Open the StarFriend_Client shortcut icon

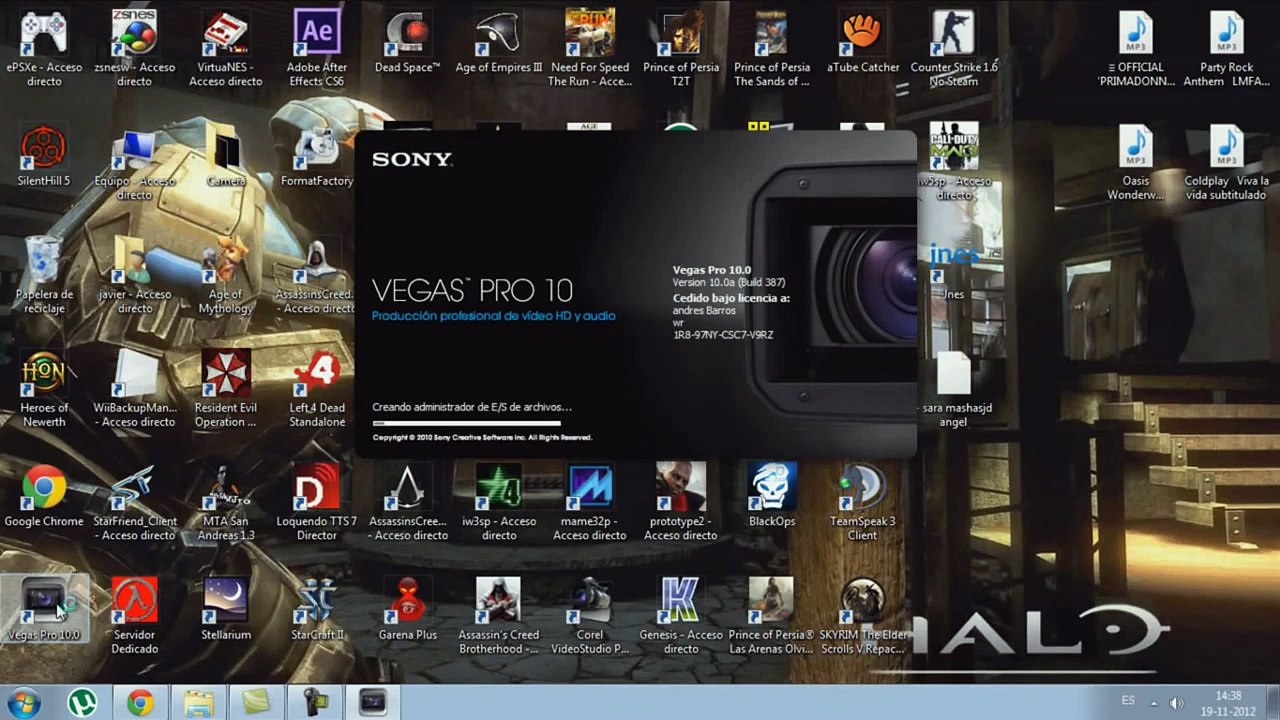(x=134, y=501)
